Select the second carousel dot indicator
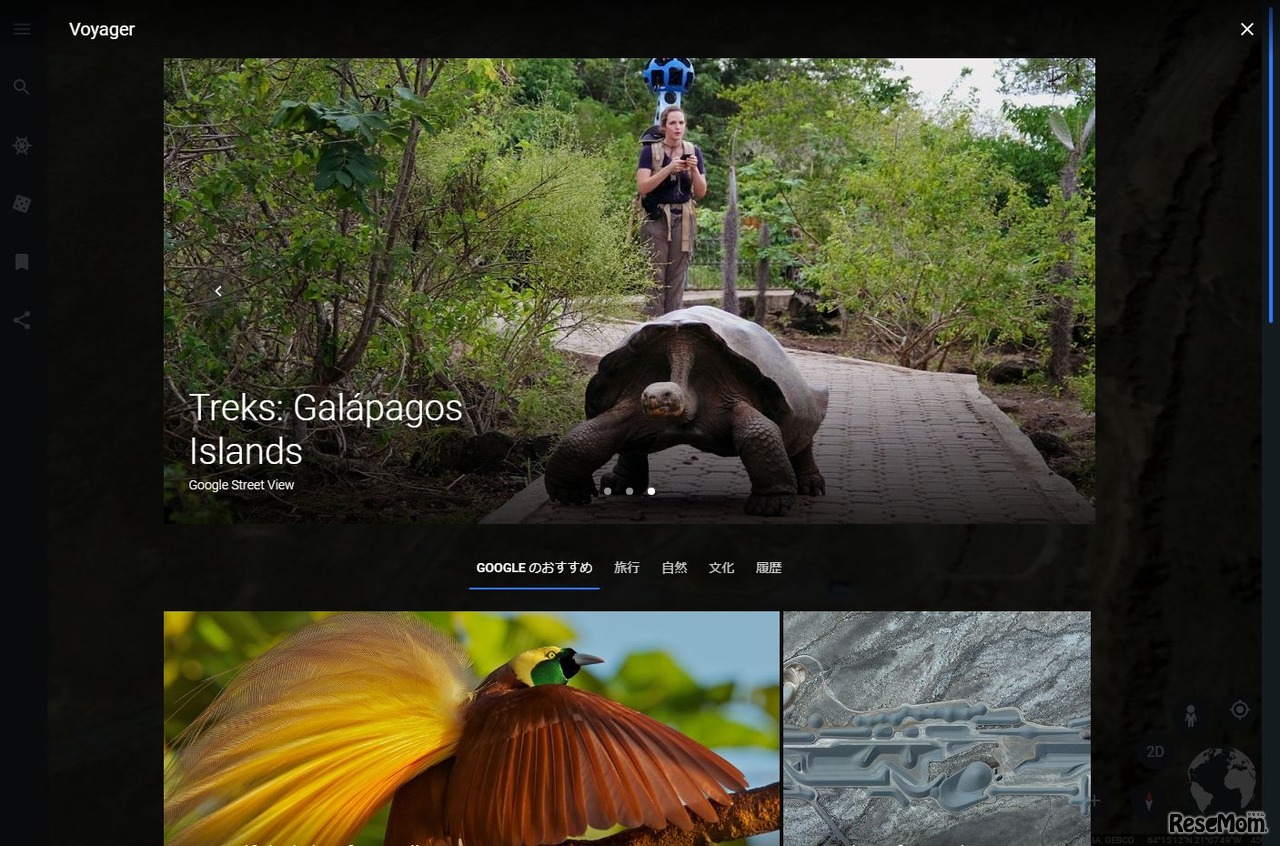This screenshot has height=846, width=1280. [629, 491]
